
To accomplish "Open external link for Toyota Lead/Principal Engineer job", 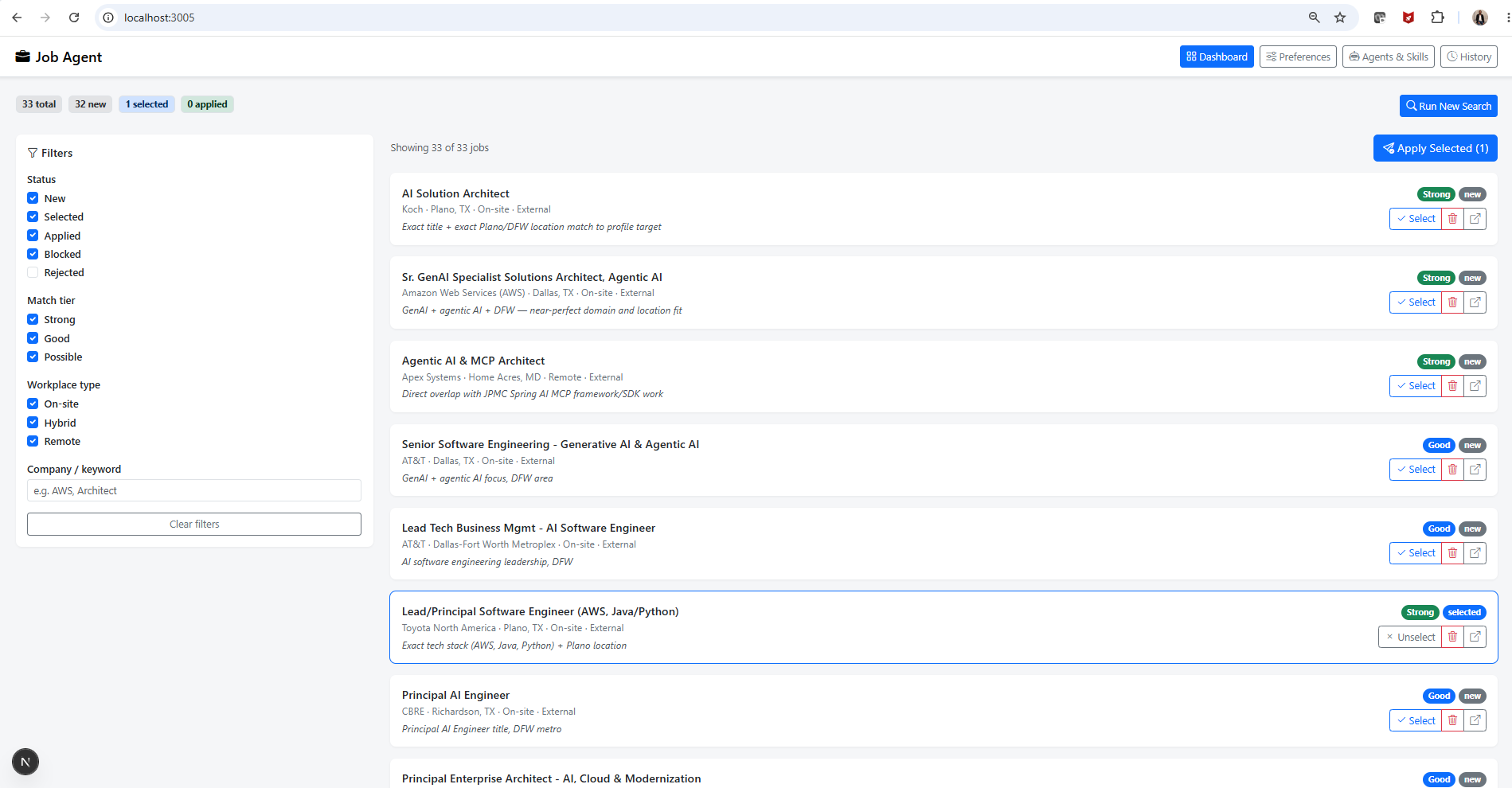I will [1475, 637].
